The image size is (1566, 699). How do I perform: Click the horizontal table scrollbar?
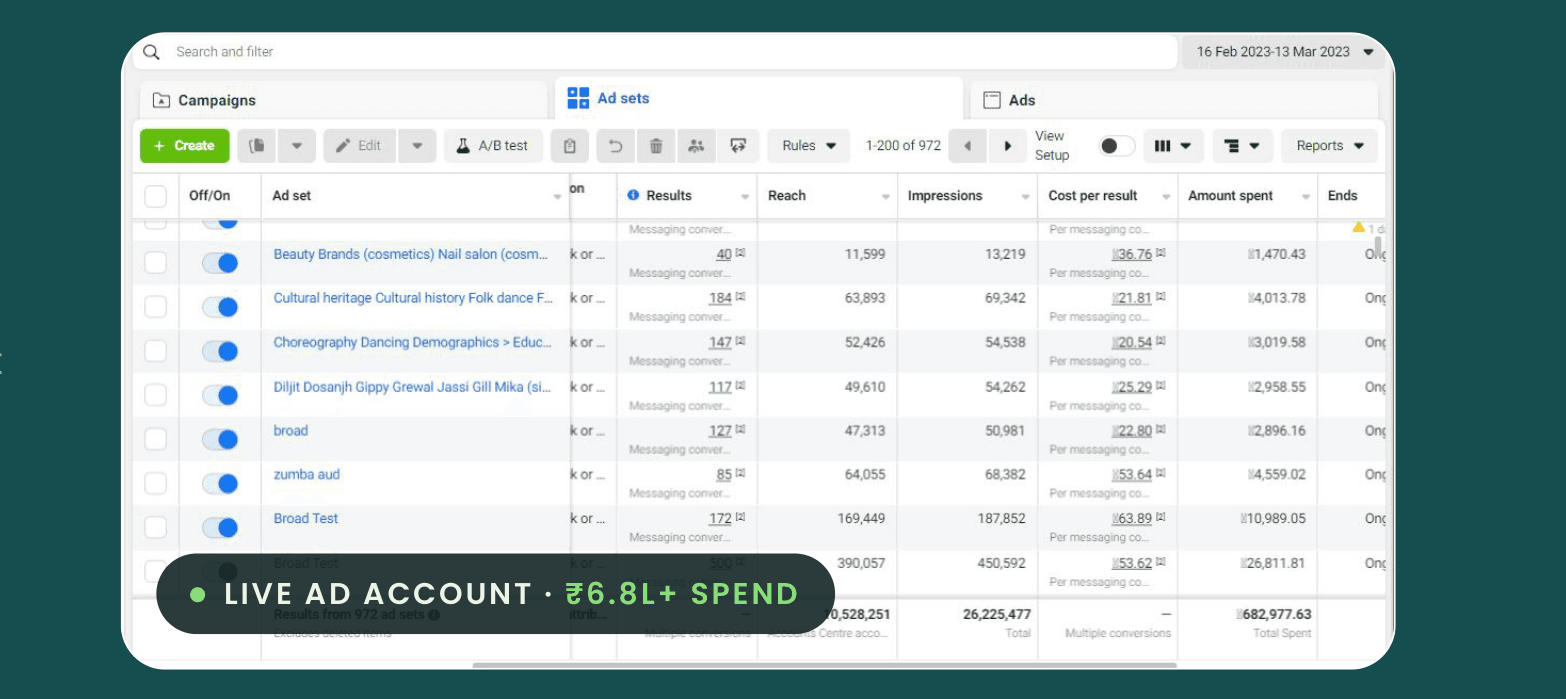point(824,665)
